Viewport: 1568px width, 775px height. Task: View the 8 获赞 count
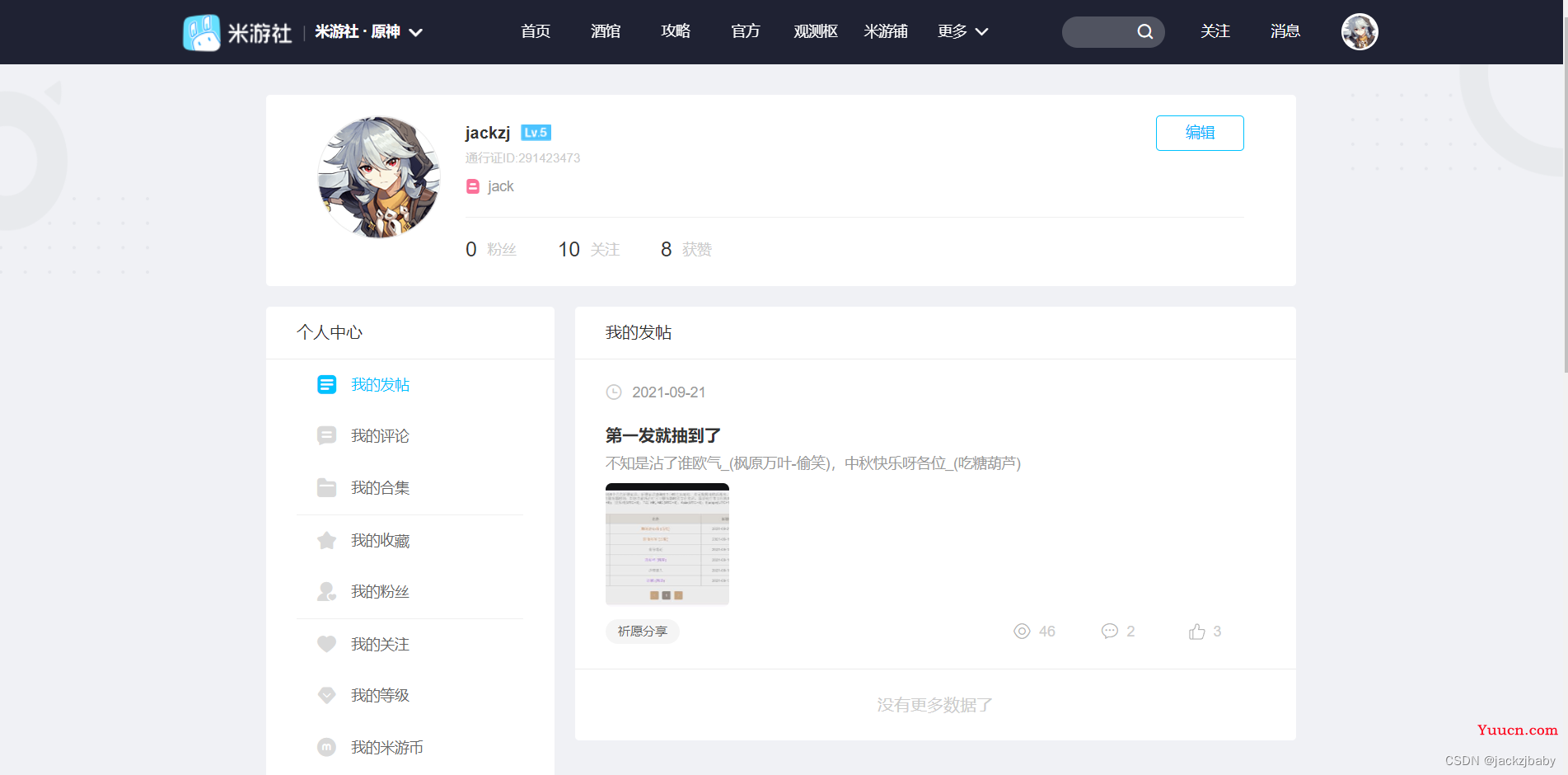click(686, 249)
